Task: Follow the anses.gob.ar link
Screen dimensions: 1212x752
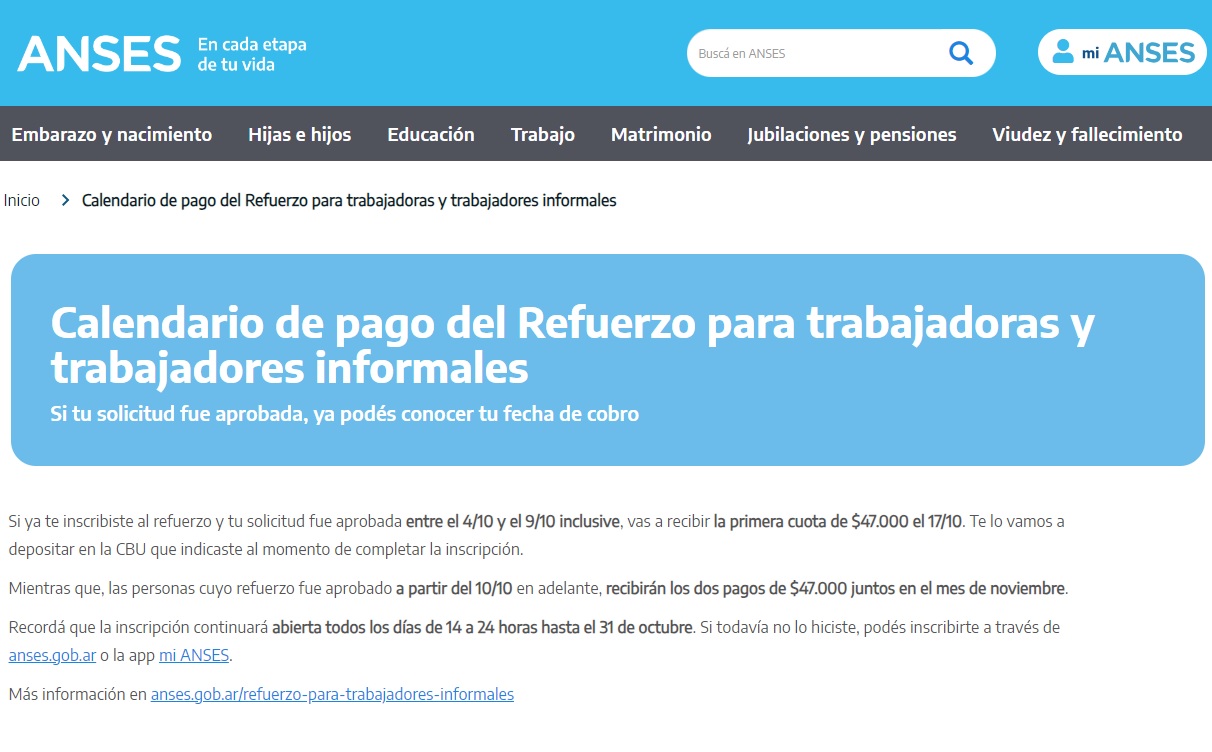Action: [52, 656]
